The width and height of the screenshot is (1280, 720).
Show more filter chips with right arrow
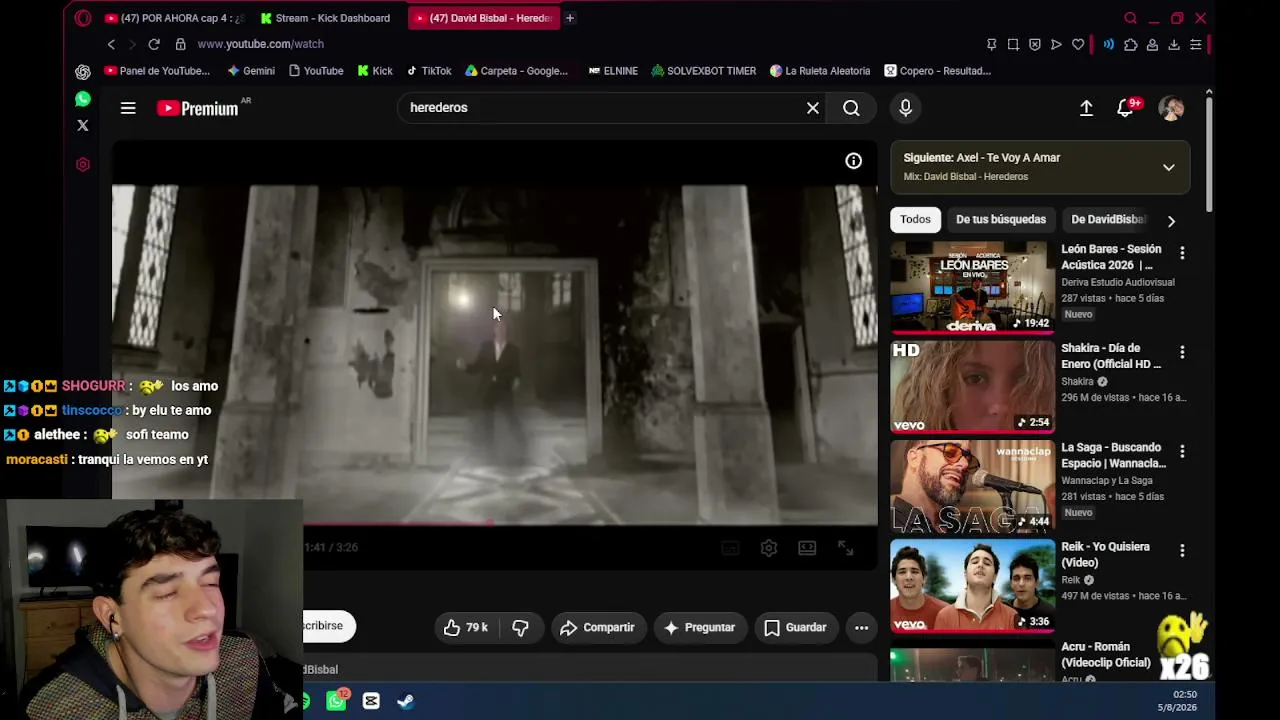[1171, 221]
